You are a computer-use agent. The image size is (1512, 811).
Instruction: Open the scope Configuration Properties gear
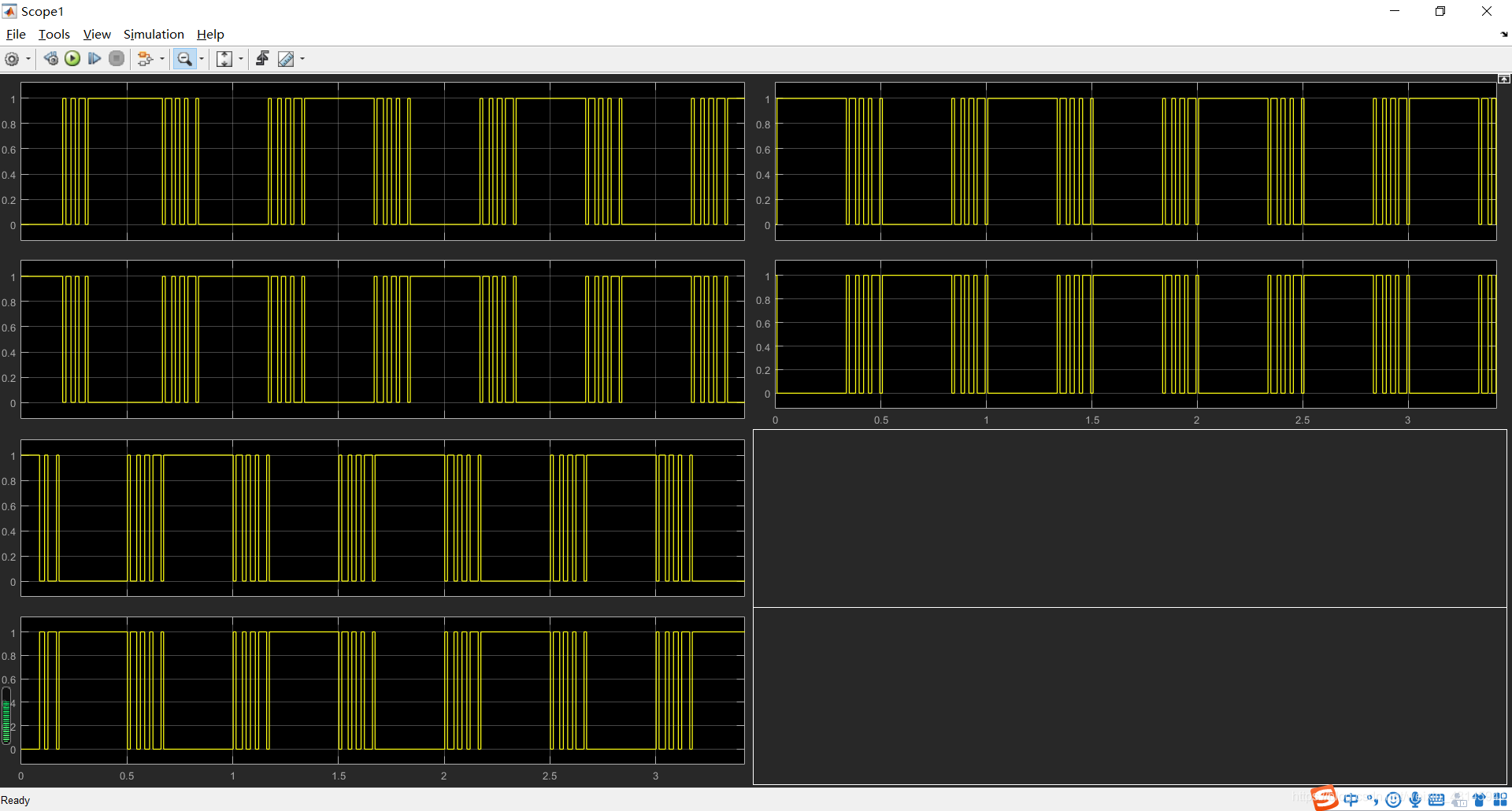(12, 59)
